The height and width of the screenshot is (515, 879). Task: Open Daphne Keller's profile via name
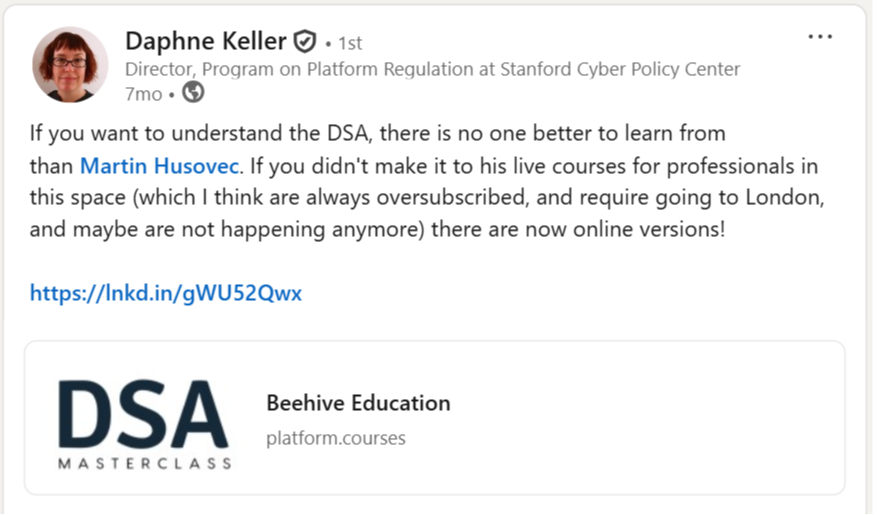tap(205, 41)
